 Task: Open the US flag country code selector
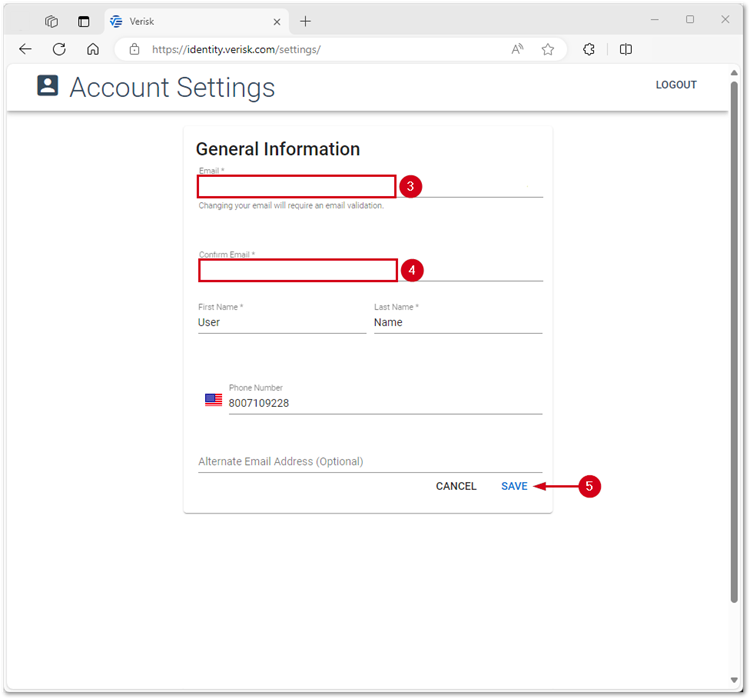point(213,400)
